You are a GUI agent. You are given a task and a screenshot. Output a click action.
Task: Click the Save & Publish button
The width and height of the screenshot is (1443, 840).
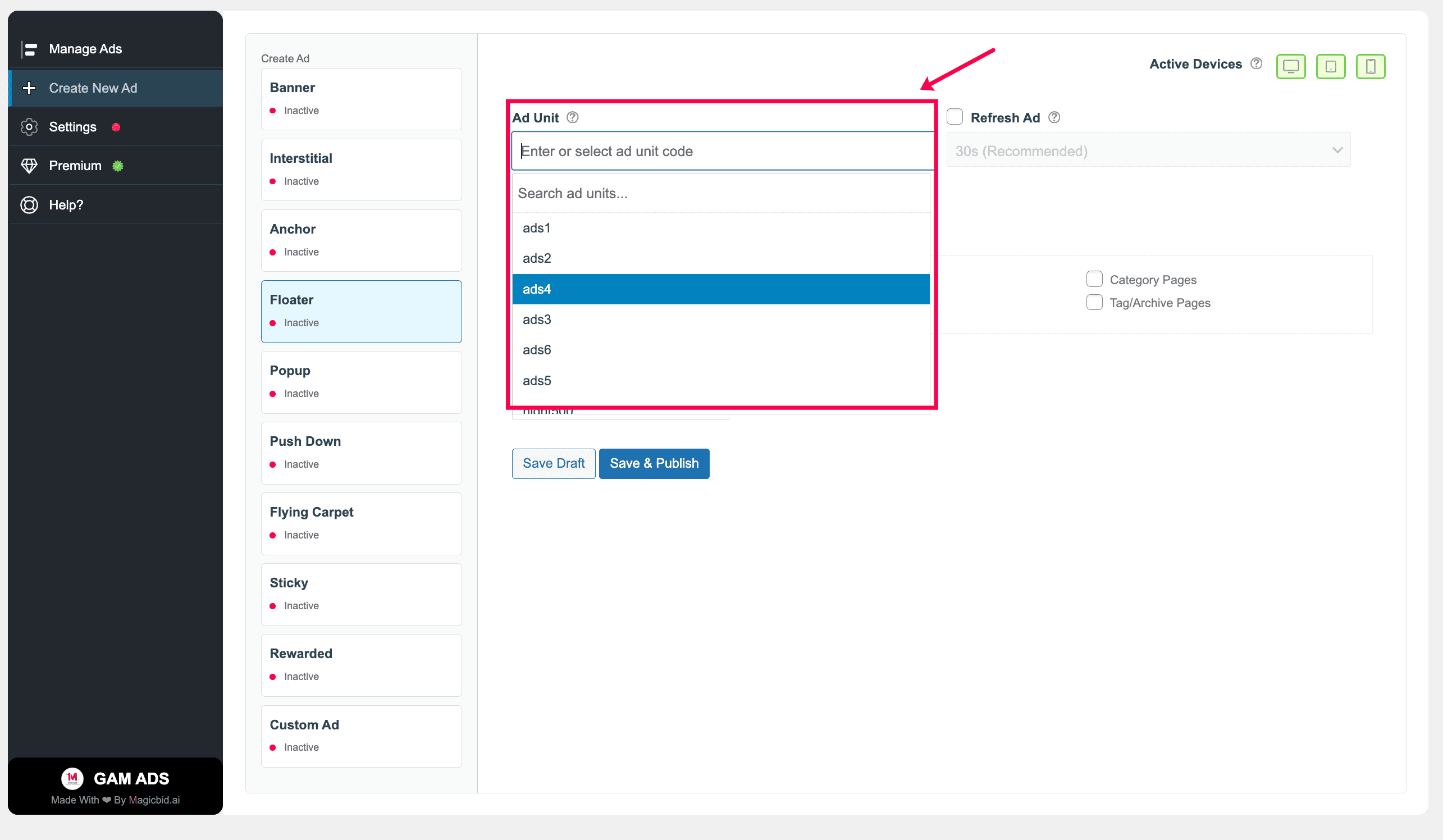654,463
